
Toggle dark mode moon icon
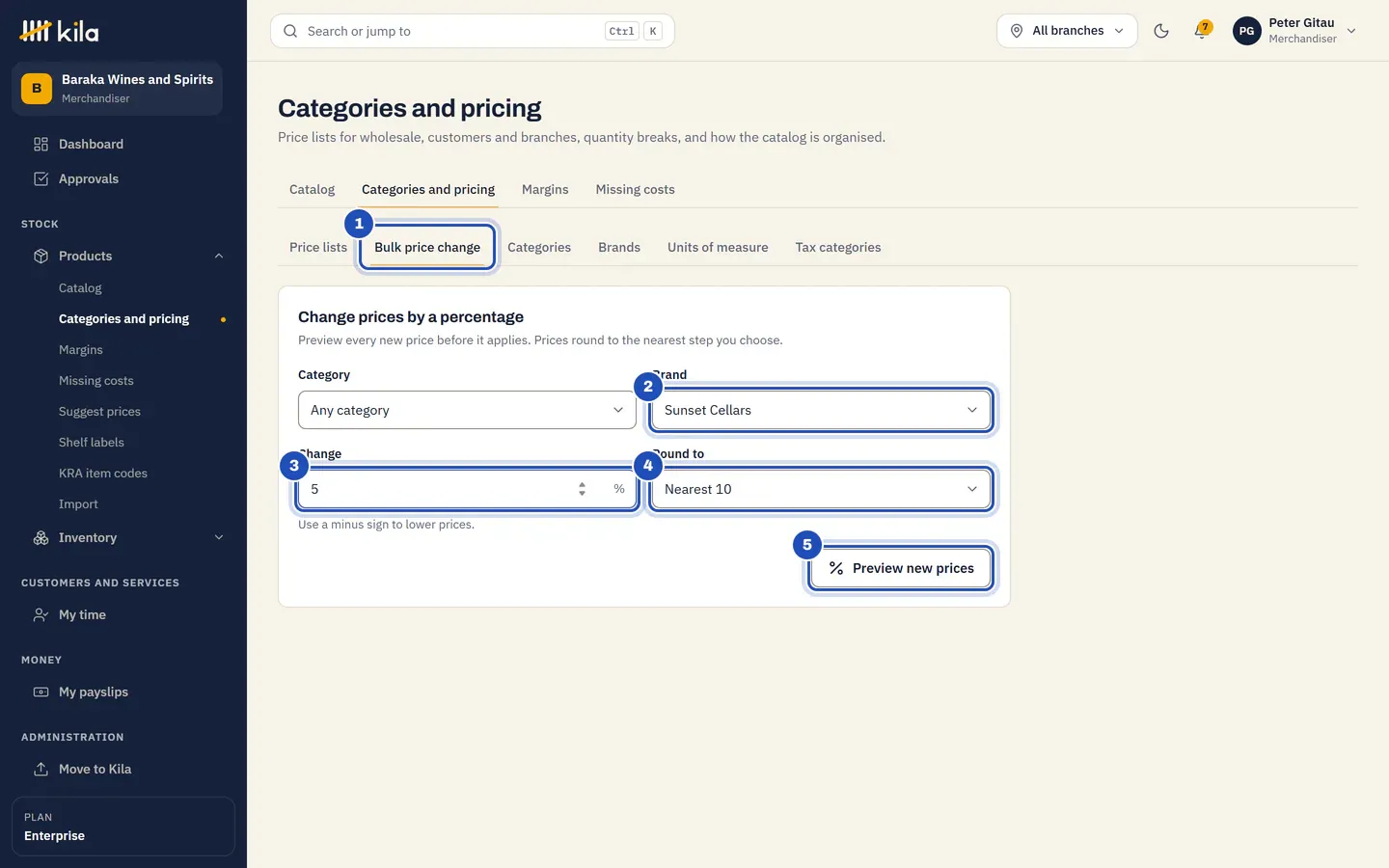(1161, 31)
